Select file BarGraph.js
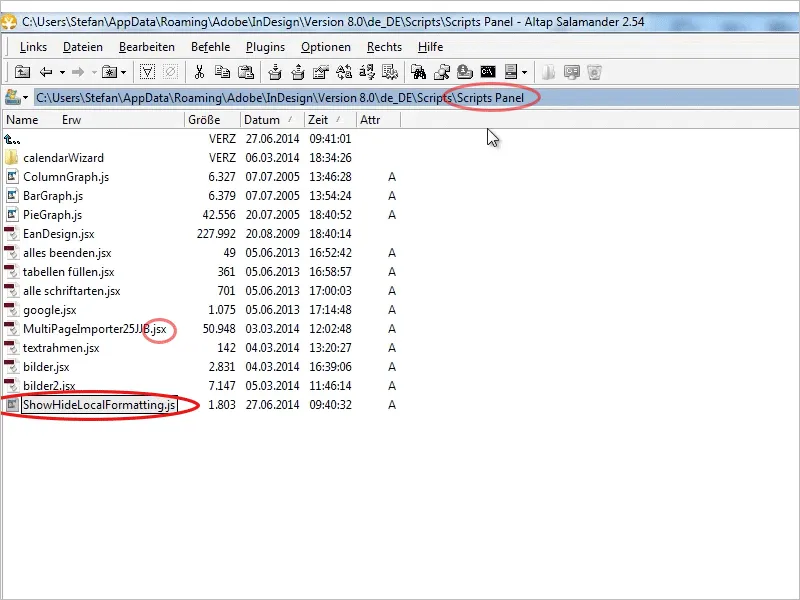Viewport: 800px width, 600px height. [53, 196]
